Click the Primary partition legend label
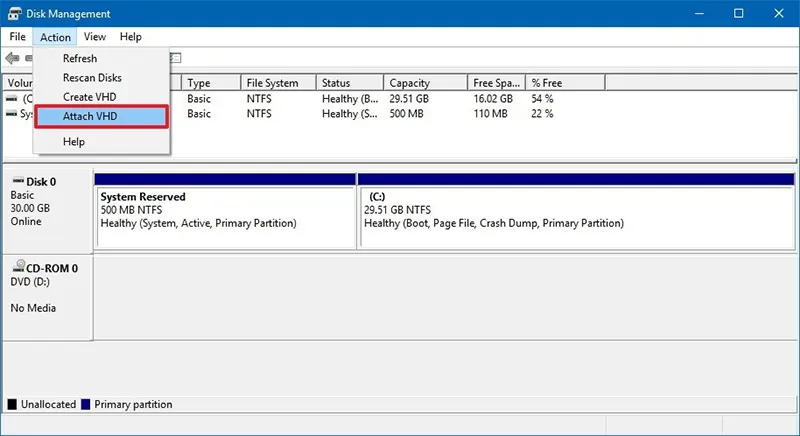 click(x=133, y=404)
